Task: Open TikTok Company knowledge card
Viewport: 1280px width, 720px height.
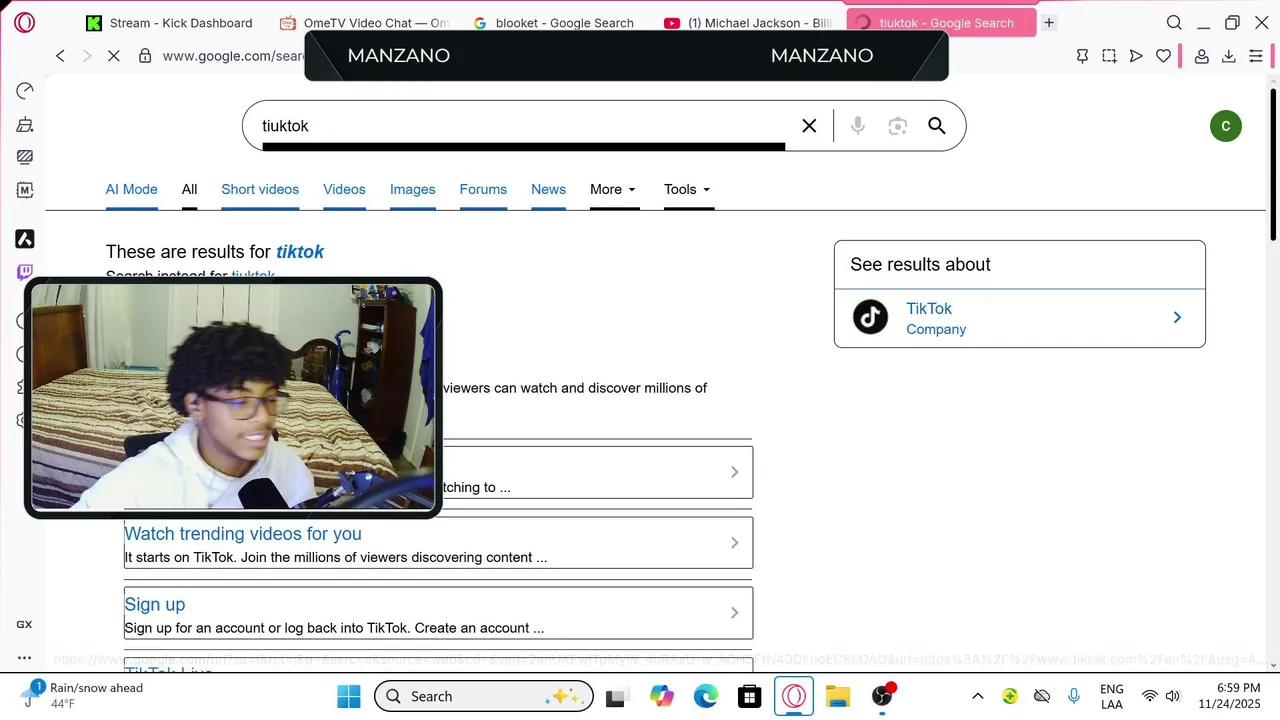Action: tap(1019, 318)
